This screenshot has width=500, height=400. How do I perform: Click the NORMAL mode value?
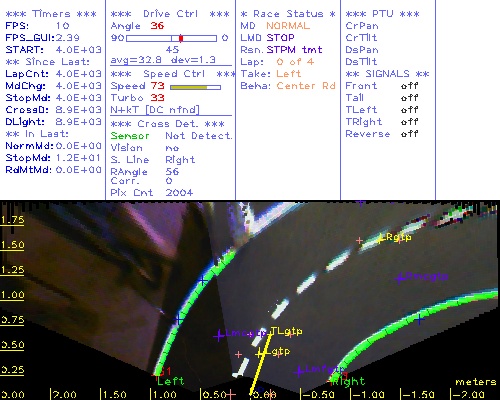(288, 26)
